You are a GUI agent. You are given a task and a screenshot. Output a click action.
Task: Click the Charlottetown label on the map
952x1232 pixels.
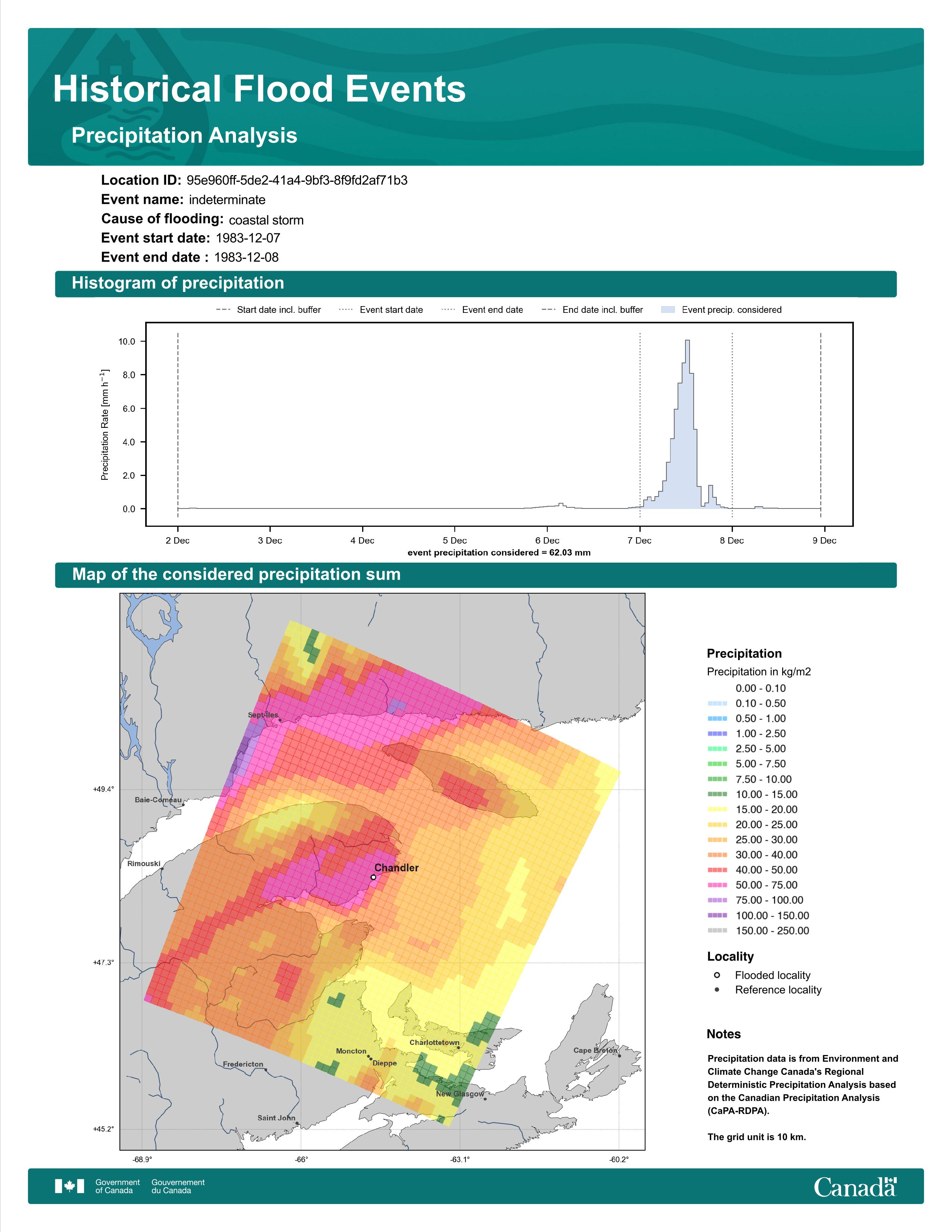pos(434,1042)
